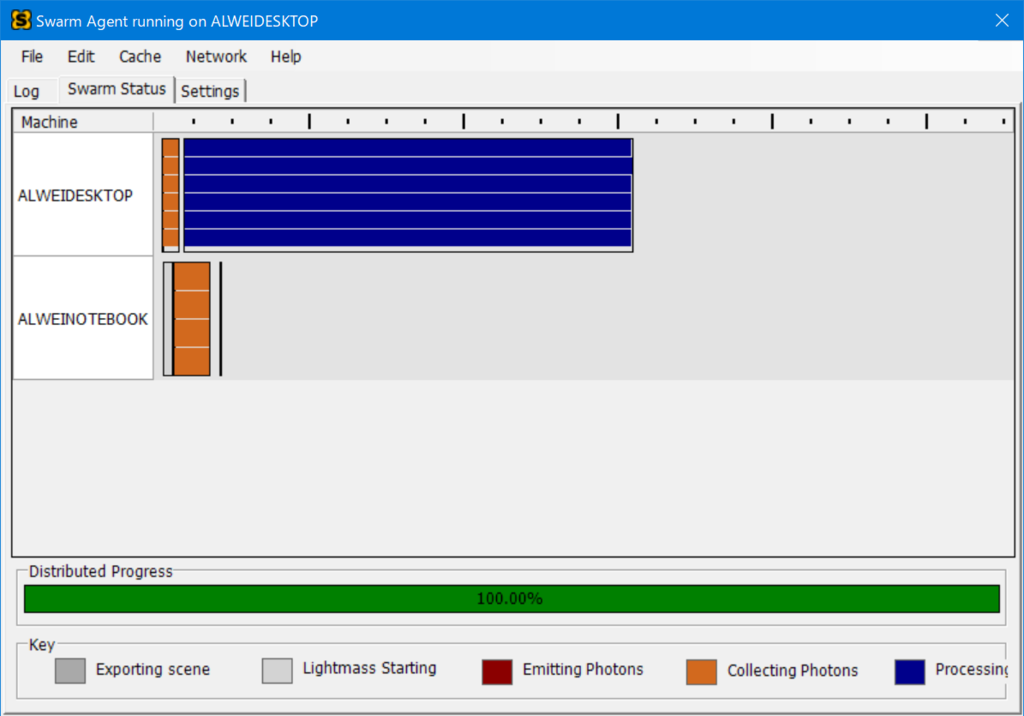Click ALWEINOTEBOOK's gray Lightmass starting bar
1024x716 pixels.
[168, 319]
